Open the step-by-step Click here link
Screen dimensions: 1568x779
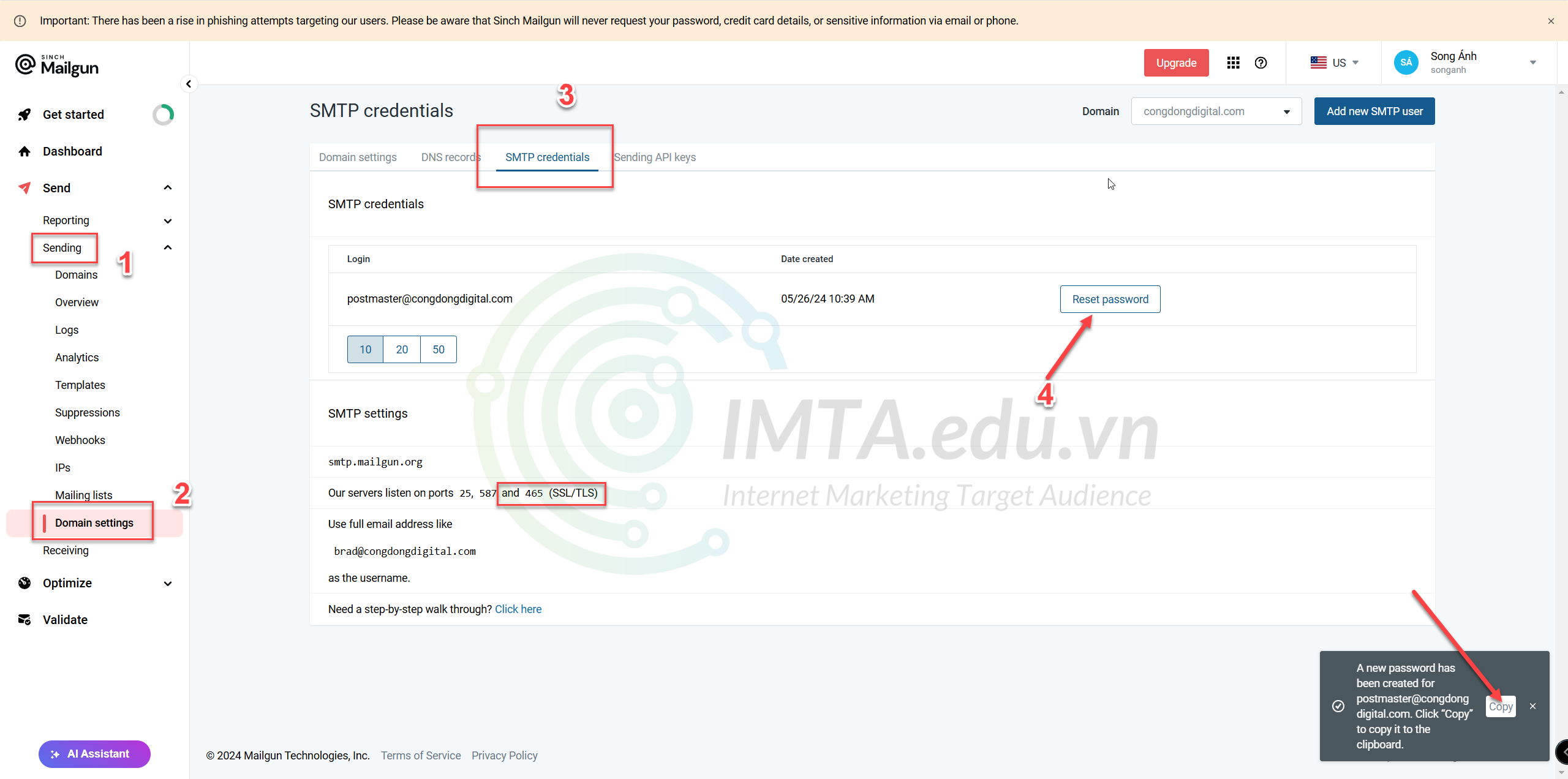point(518,609)
